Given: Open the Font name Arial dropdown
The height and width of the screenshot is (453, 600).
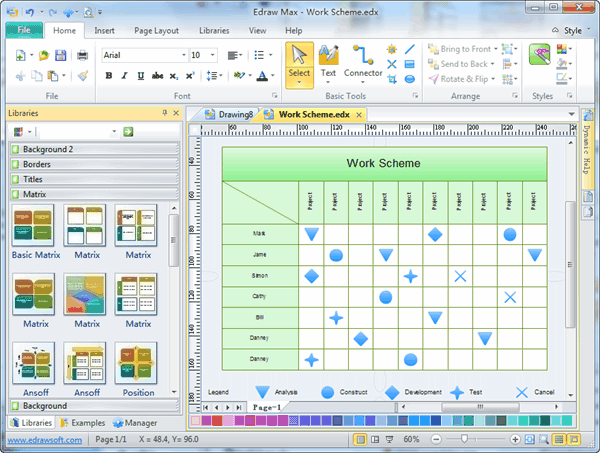Looking at the screenshot, I should click(184, 55).
